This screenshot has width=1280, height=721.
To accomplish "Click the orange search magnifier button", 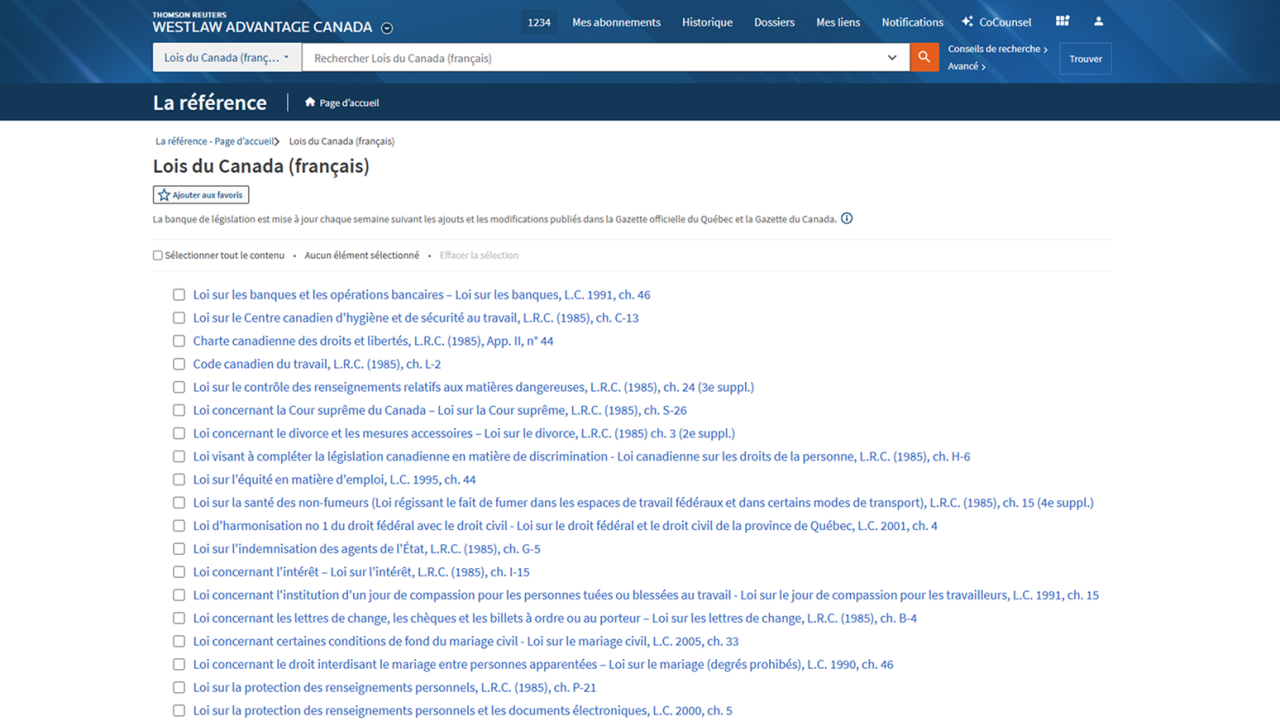I will 925,58.
